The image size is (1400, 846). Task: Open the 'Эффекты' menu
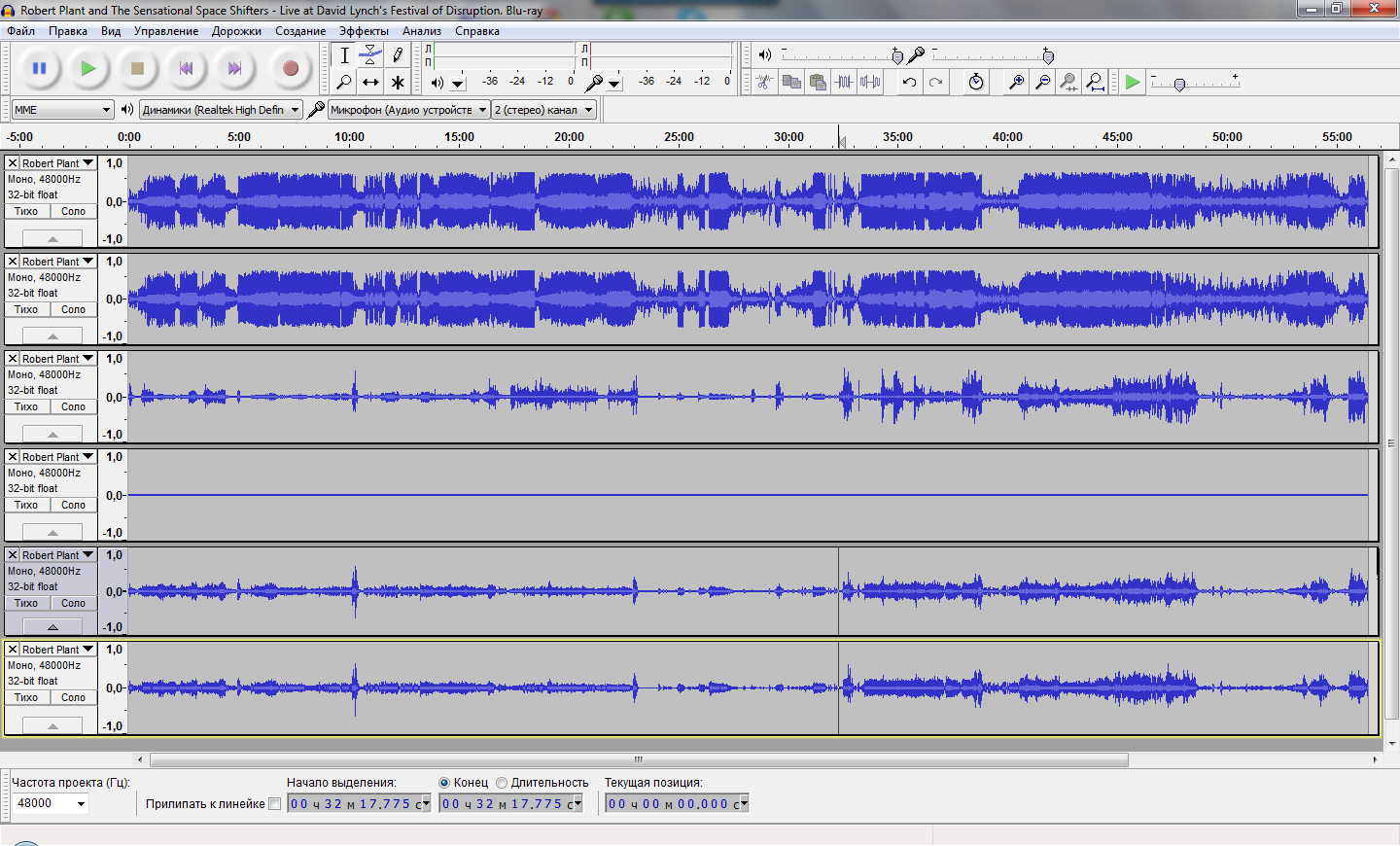tap(364, 31)
